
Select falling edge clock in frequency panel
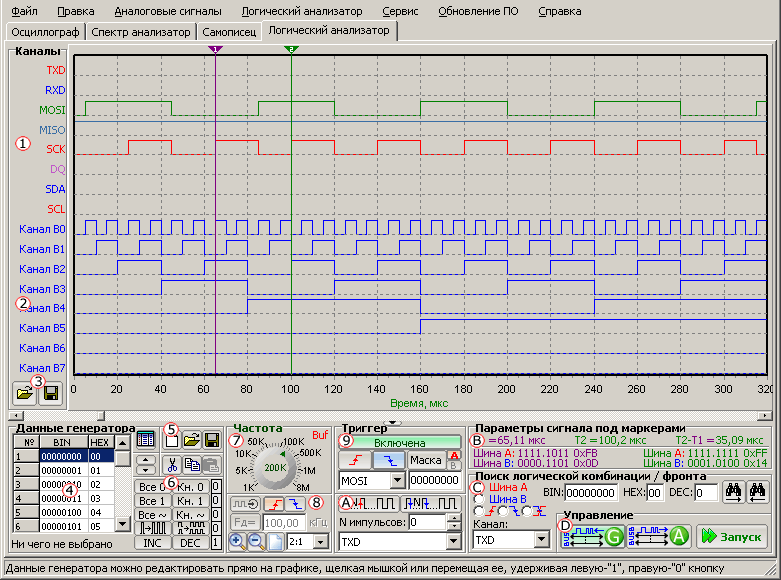[x=295, y=504]
